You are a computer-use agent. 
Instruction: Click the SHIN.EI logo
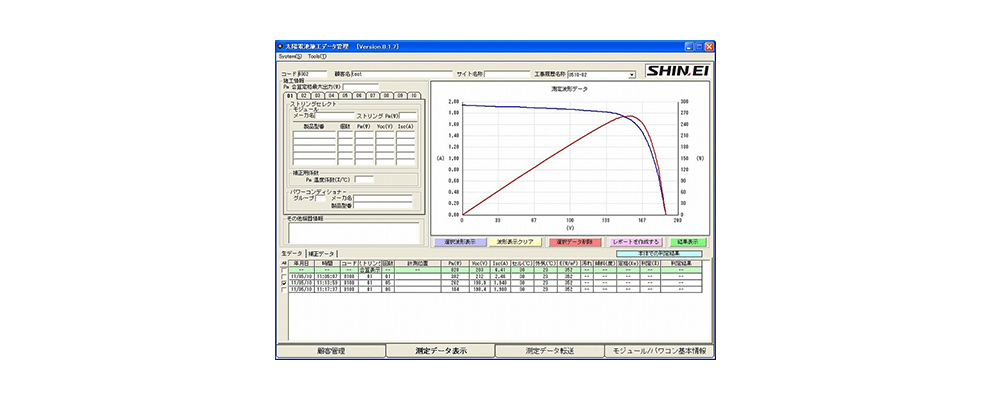click(x=678, y=71)
